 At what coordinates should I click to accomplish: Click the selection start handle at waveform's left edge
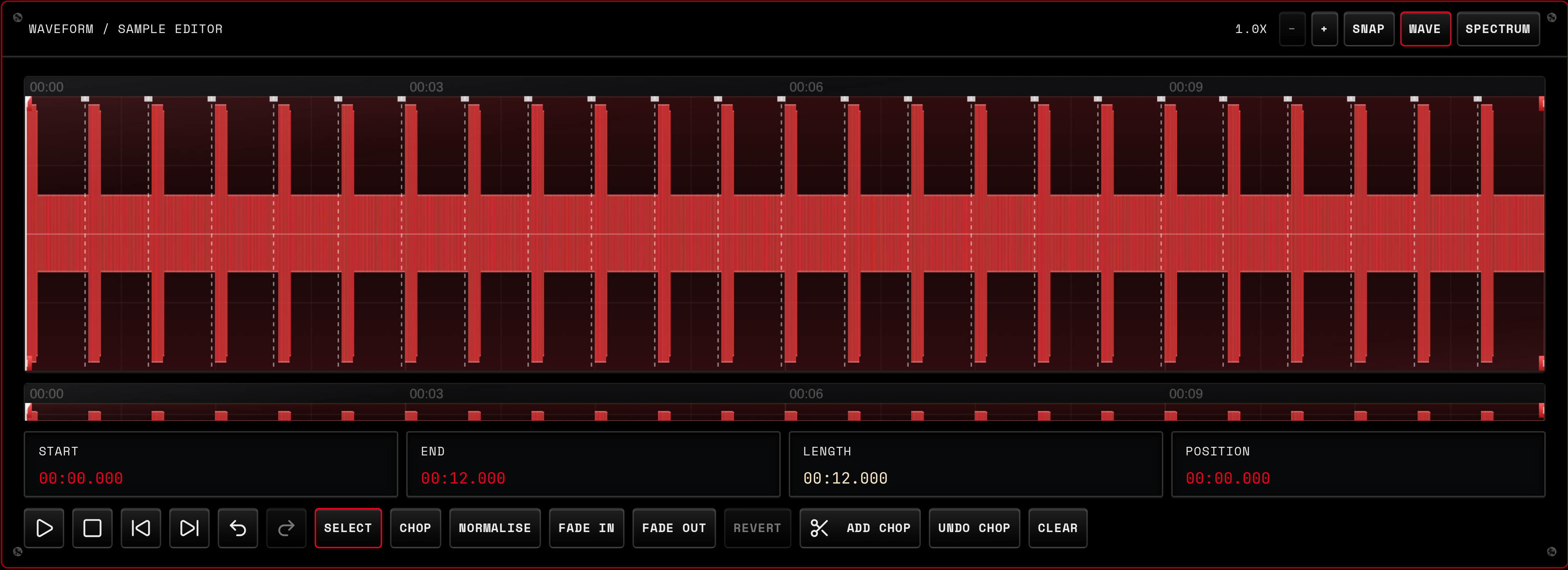coord(28,103)
